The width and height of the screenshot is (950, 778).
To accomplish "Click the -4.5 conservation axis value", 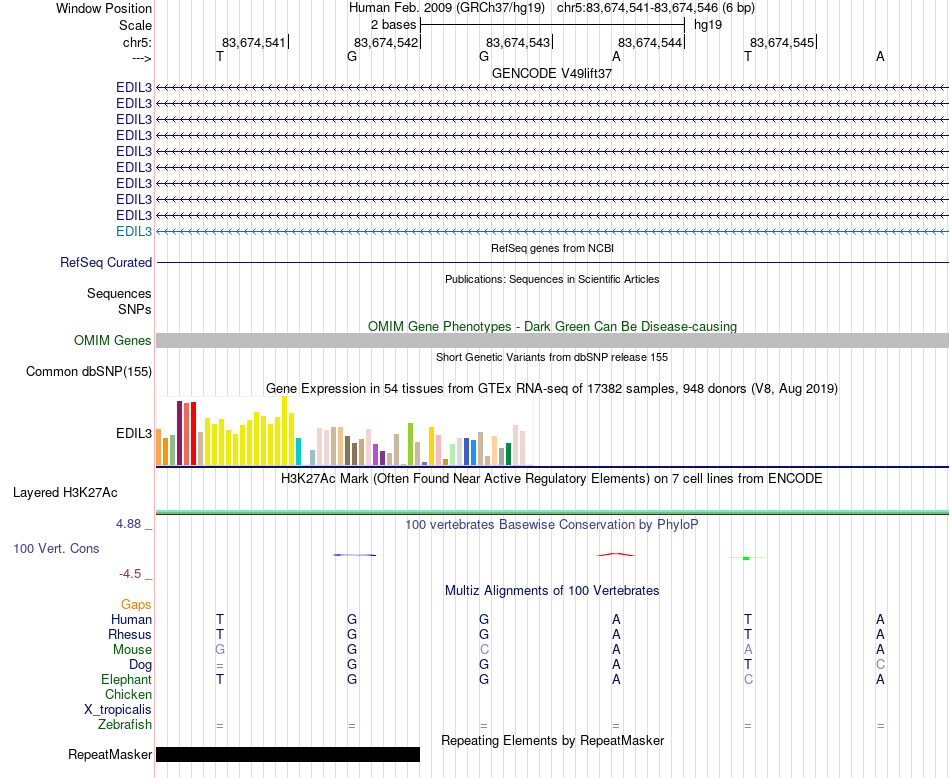I will pyautogui.click(x=130, y=573).
